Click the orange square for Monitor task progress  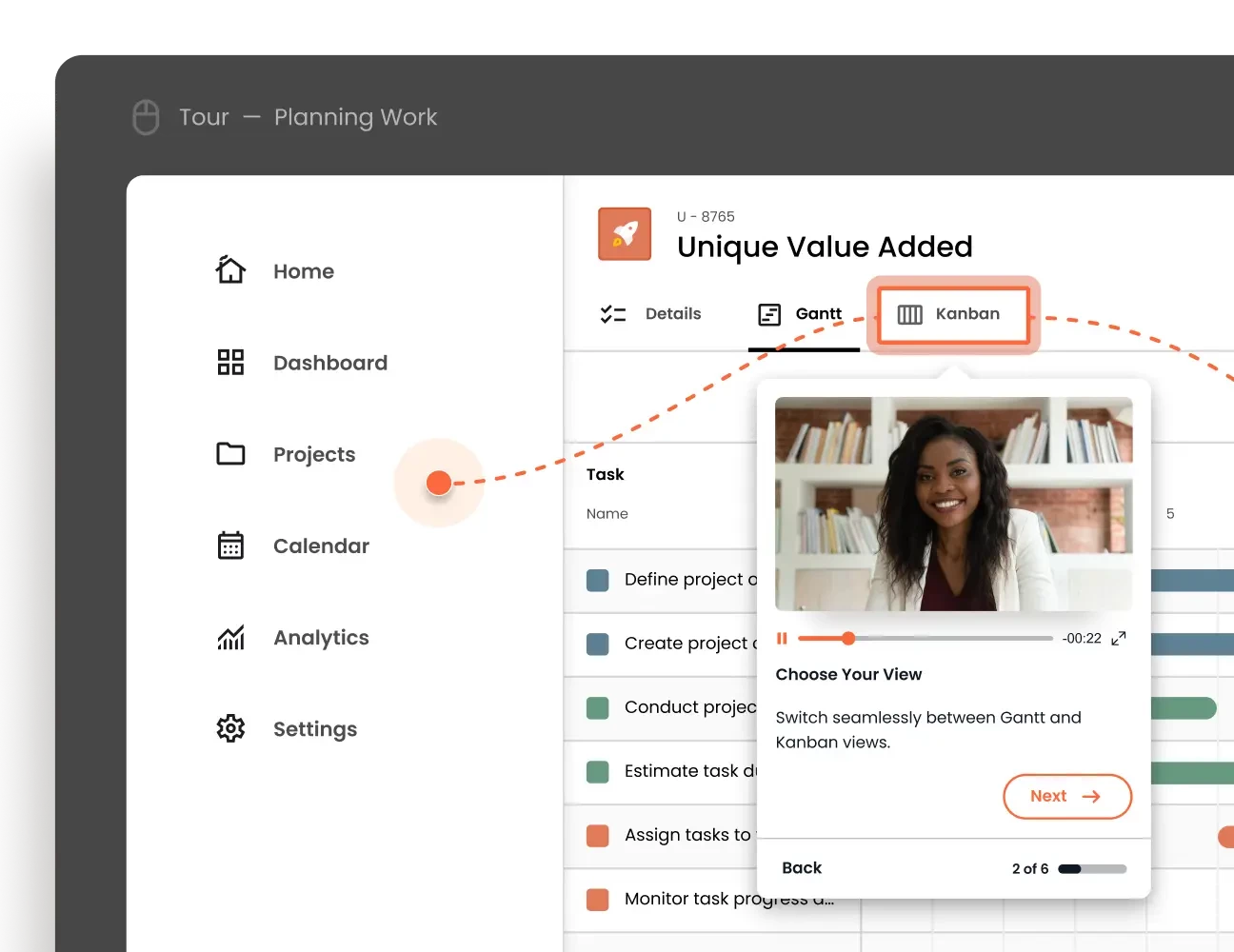pos(598,899)
